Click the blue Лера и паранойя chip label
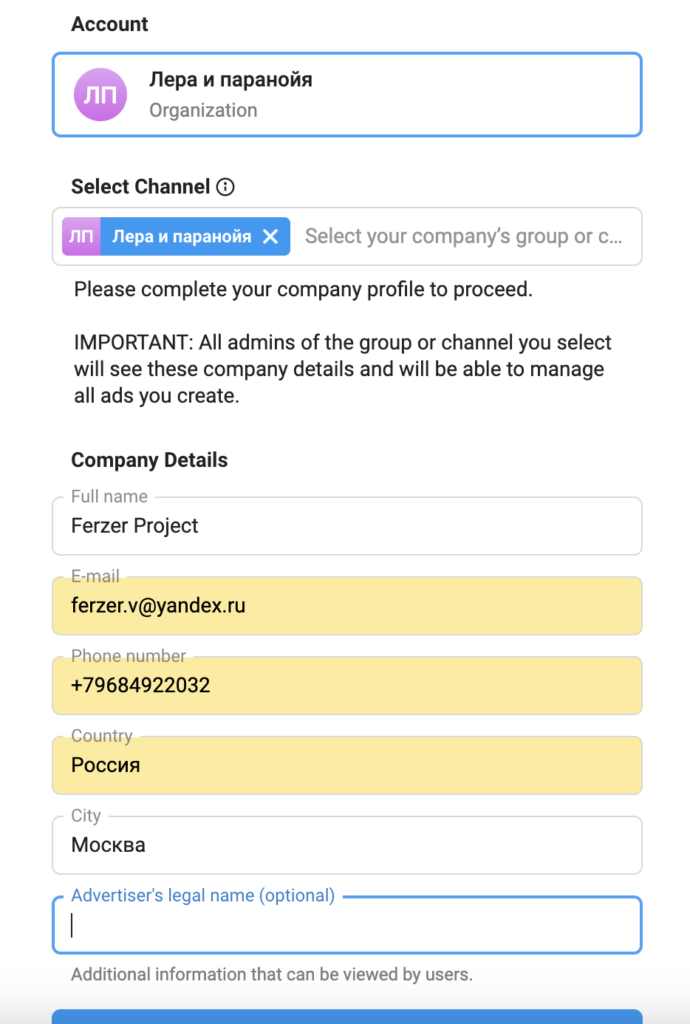The height and width of the screenshot is (1024, 690). point(181,237)
